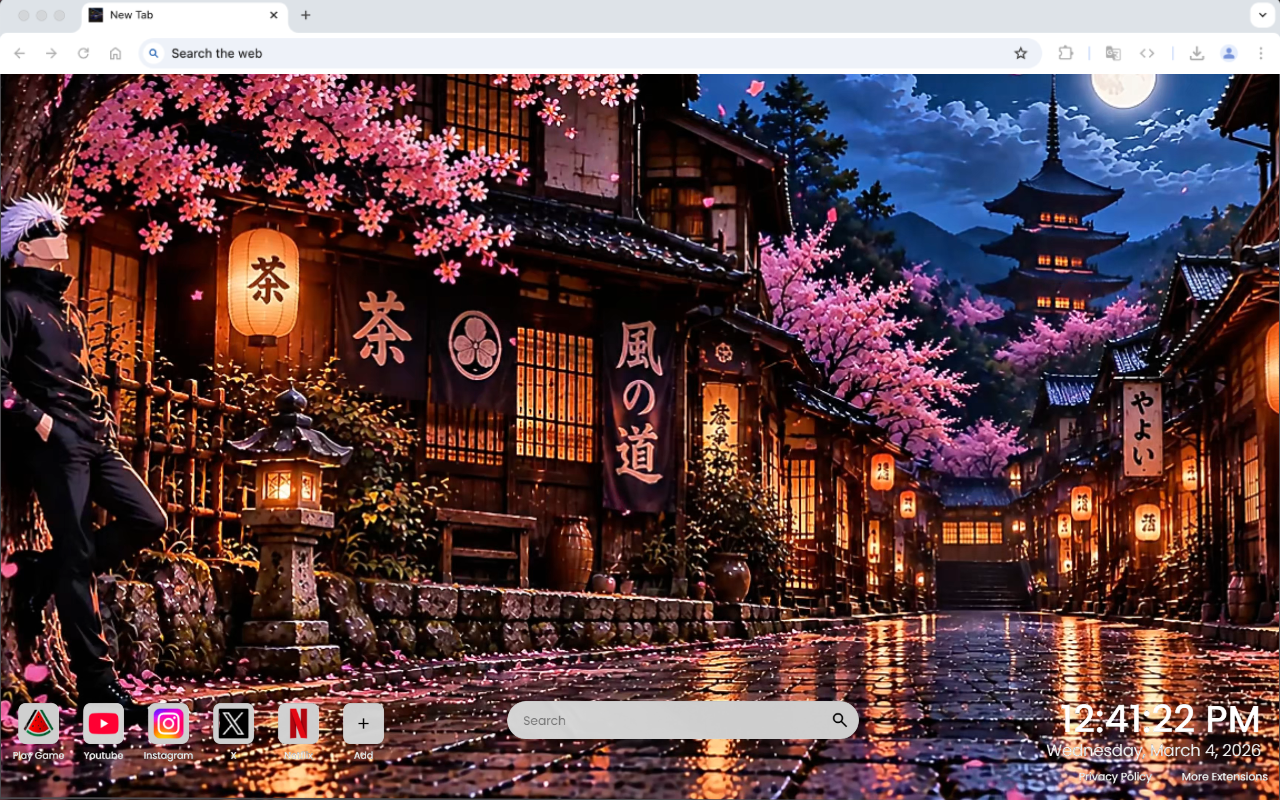Screen dimensions: 1280x800
Task: Show browser downloads
Action: click(1196, 53)
